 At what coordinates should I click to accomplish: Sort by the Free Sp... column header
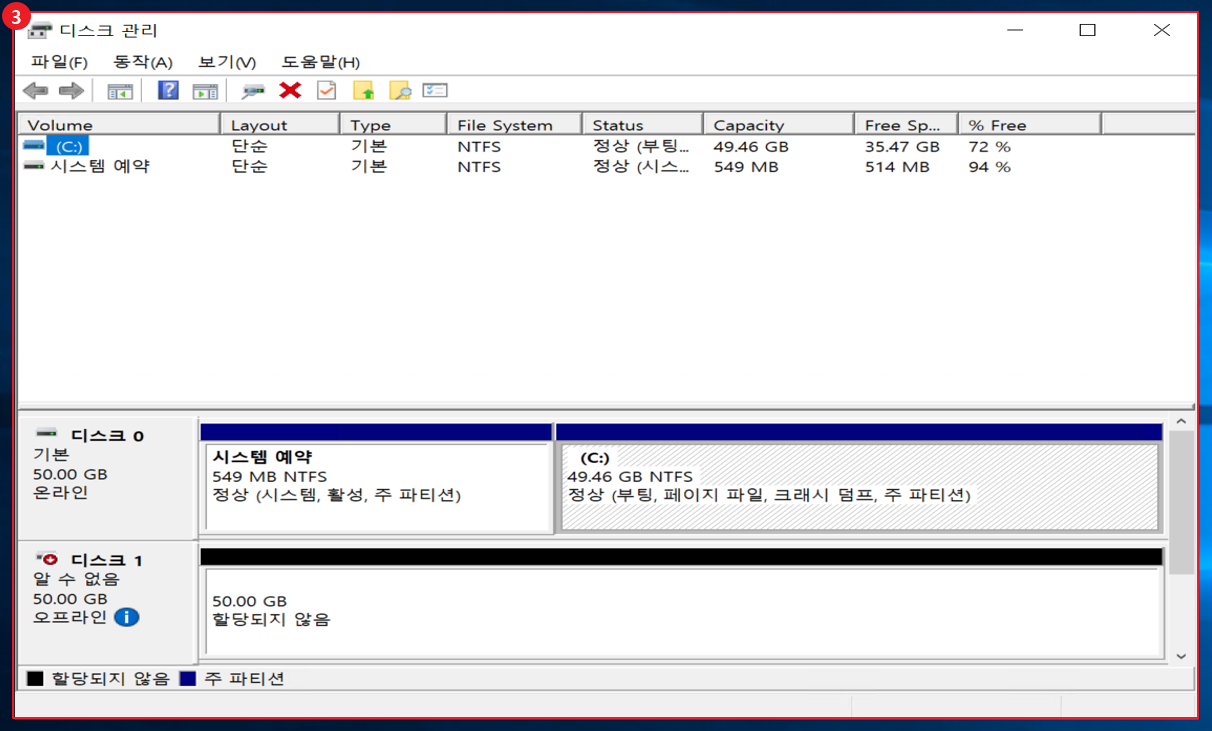pos(906,125)
